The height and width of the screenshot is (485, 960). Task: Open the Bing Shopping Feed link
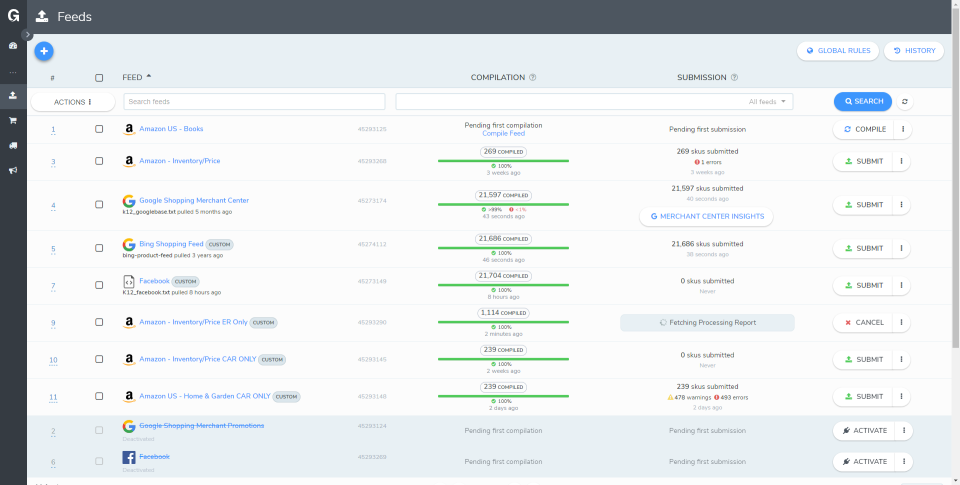(171, 244)
